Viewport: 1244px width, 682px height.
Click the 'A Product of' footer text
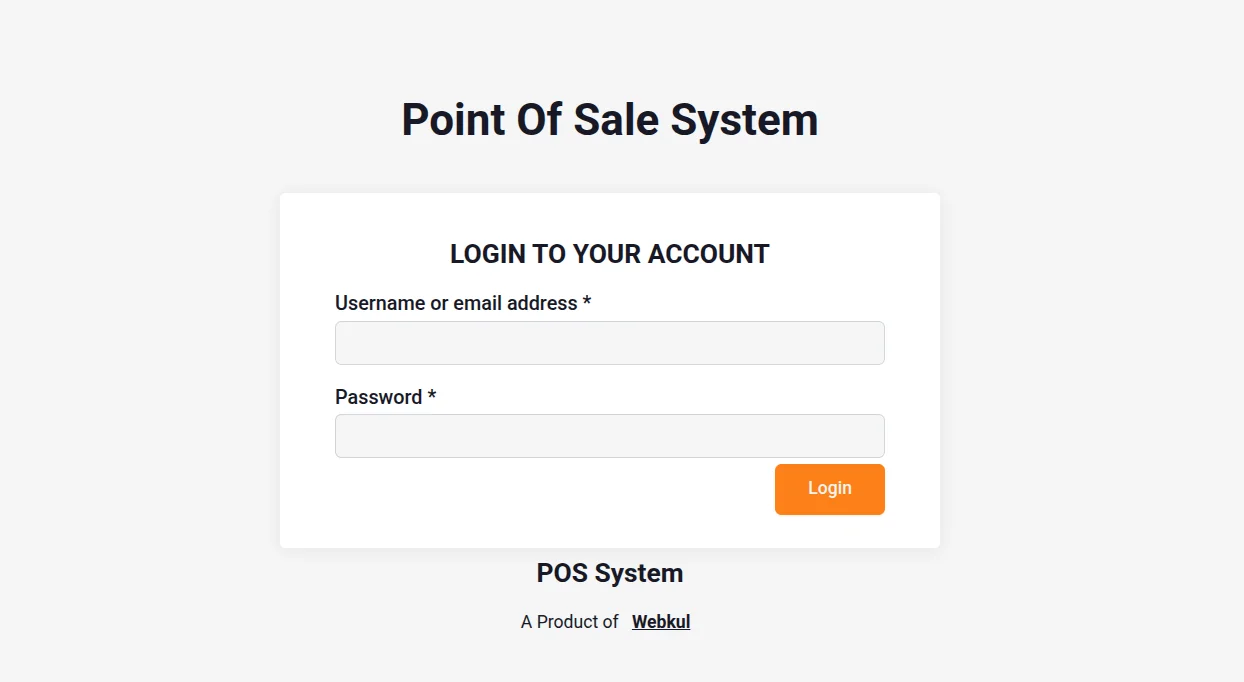(x=570, y=621)
